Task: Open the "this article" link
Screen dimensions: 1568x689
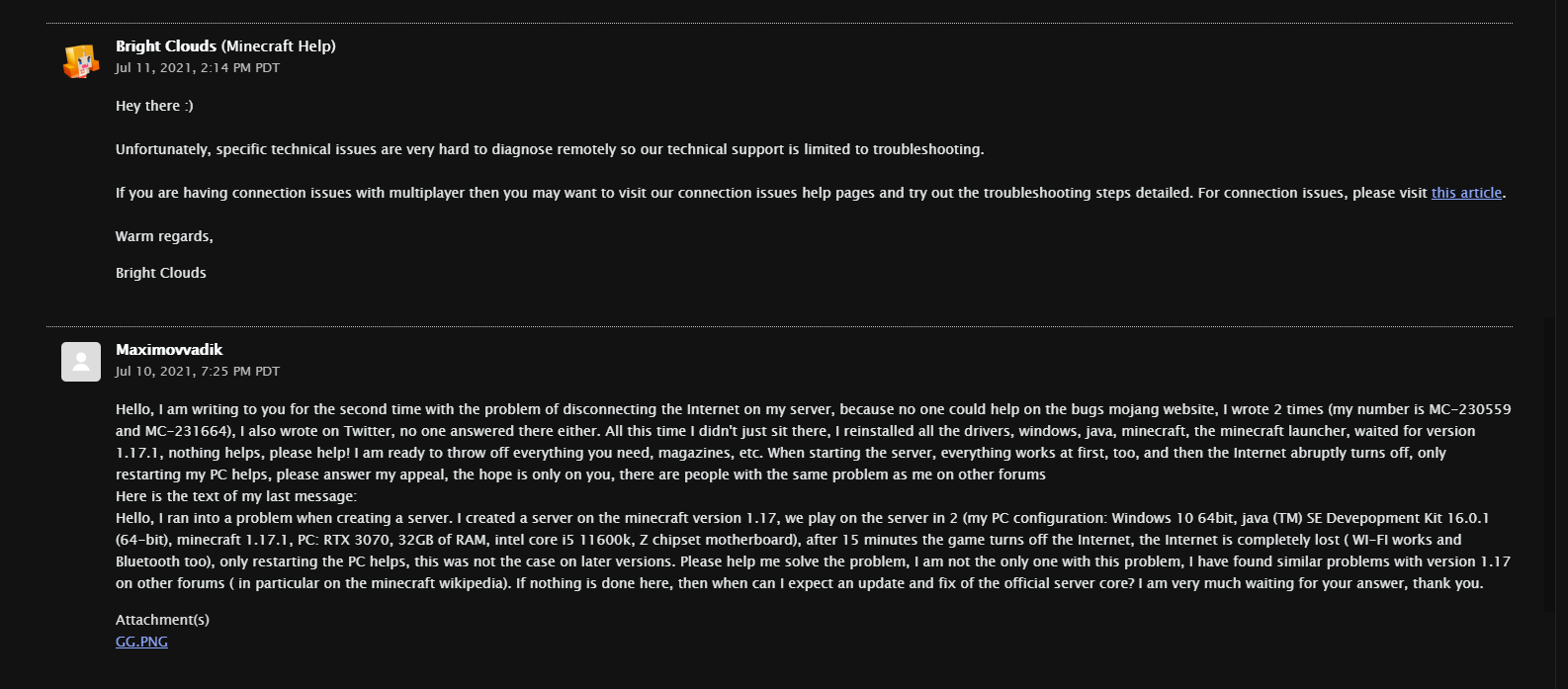Action: 1466,193
